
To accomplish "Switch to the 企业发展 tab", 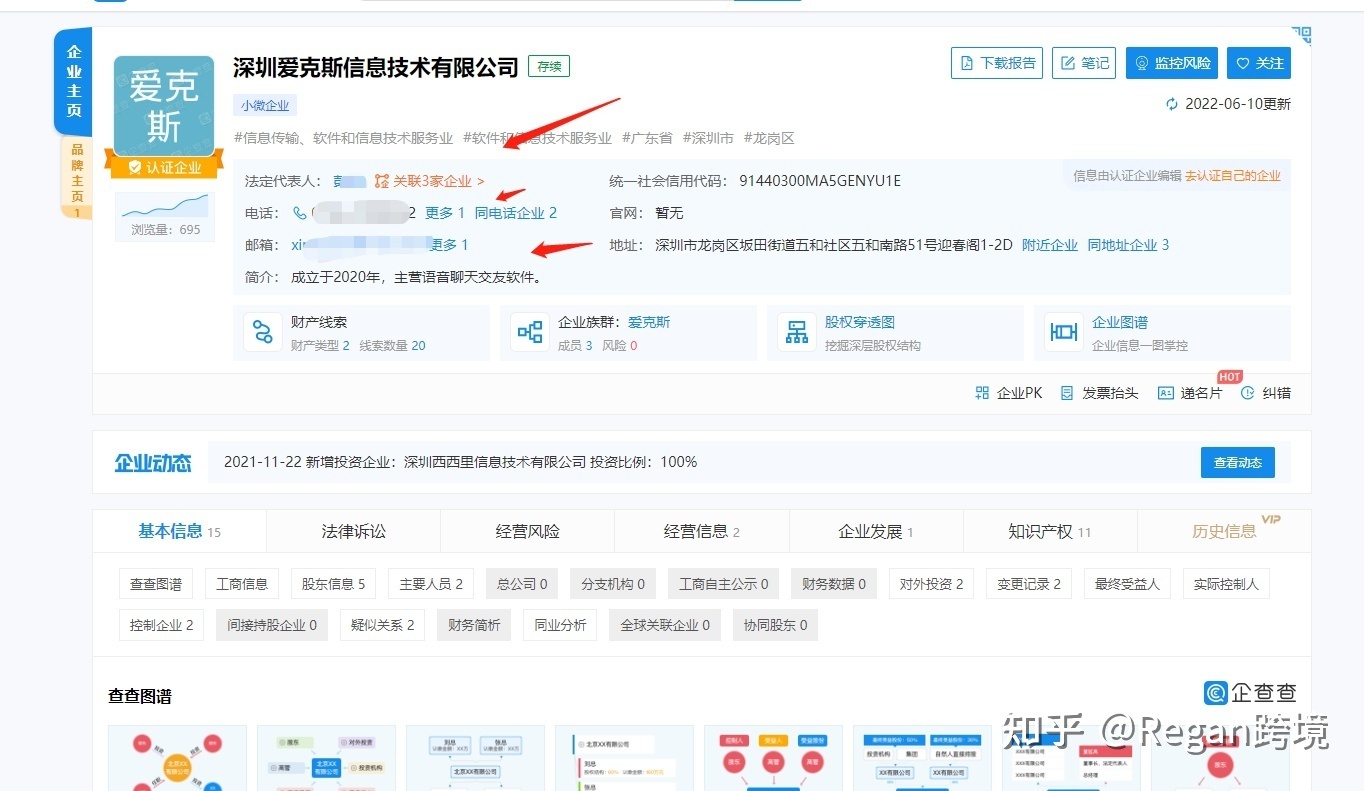I will tap(876, 531).
